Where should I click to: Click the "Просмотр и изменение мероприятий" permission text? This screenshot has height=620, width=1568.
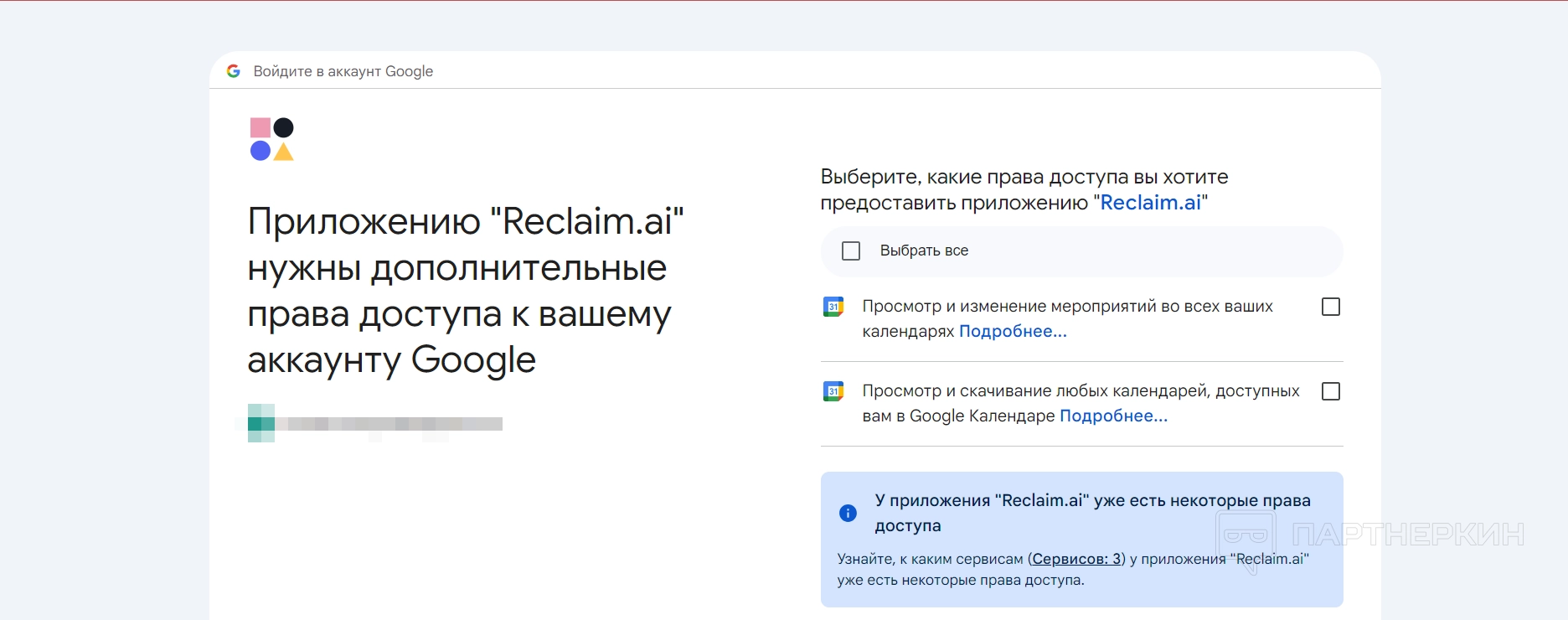click(1067, 307)
